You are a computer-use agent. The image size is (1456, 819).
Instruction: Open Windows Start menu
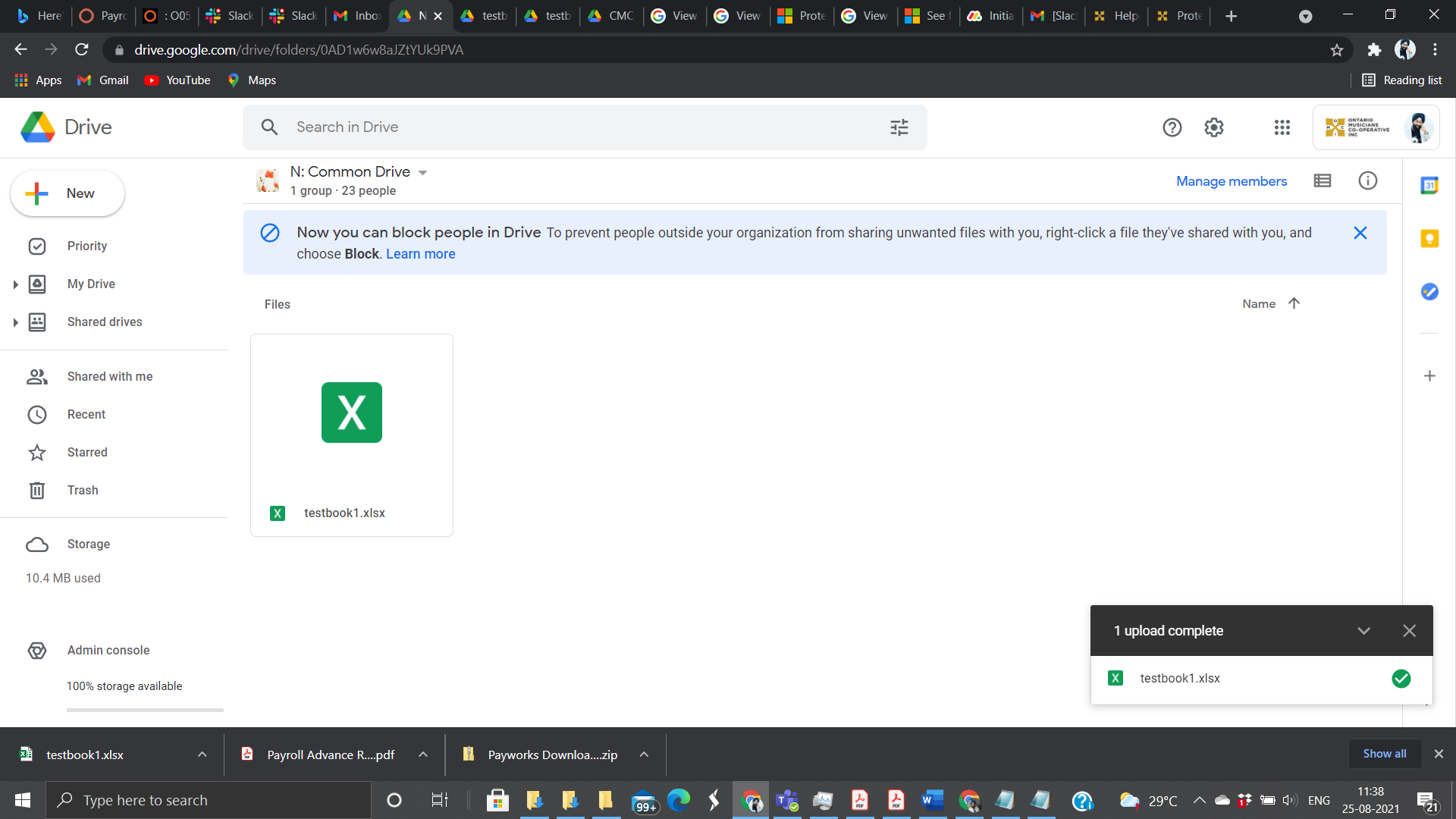(23, 800)
